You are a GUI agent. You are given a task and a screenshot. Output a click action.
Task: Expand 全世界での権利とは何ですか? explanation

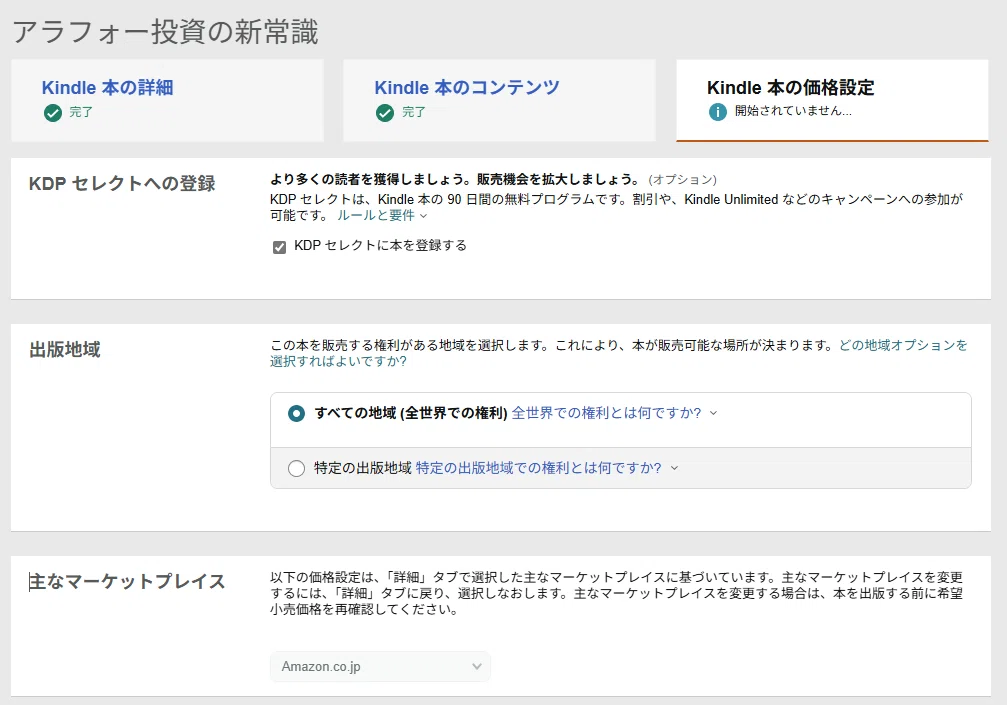[613, 413]
